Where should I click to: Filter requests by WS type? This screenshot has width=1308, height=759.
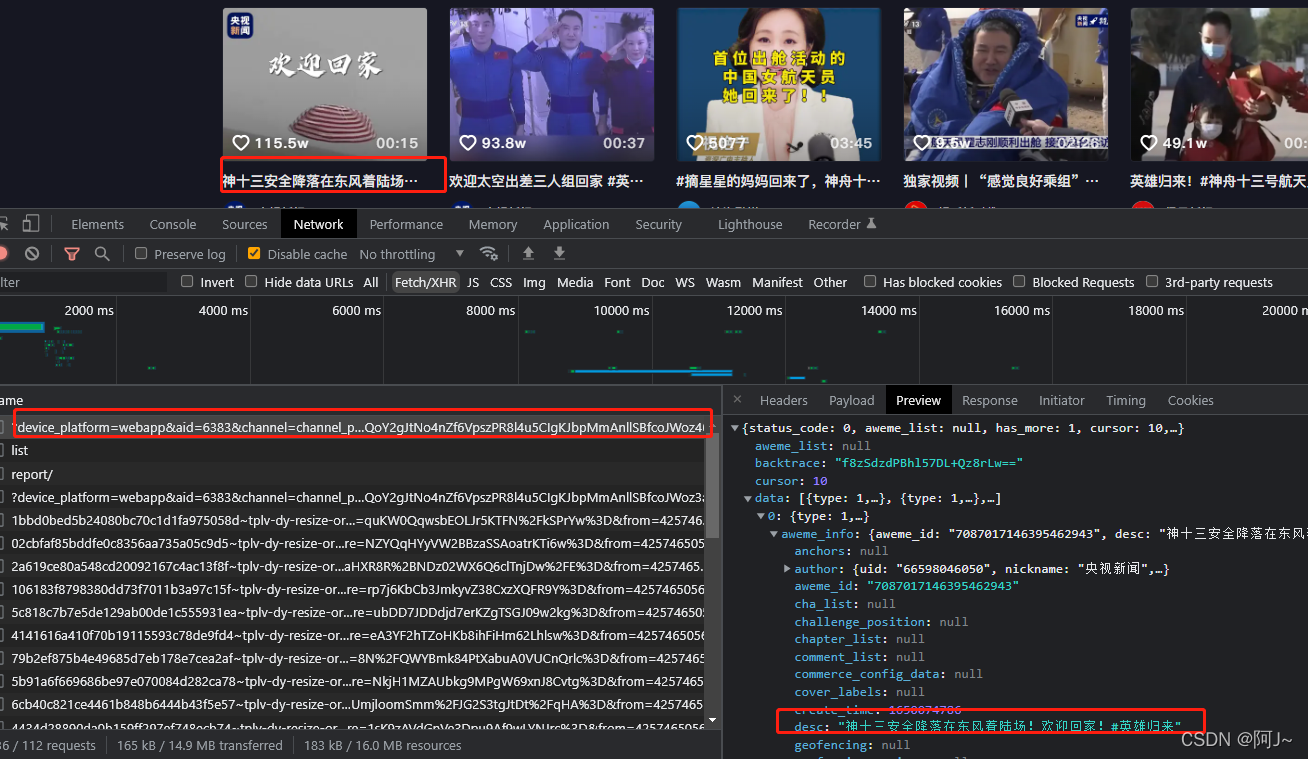pos(685,282)
